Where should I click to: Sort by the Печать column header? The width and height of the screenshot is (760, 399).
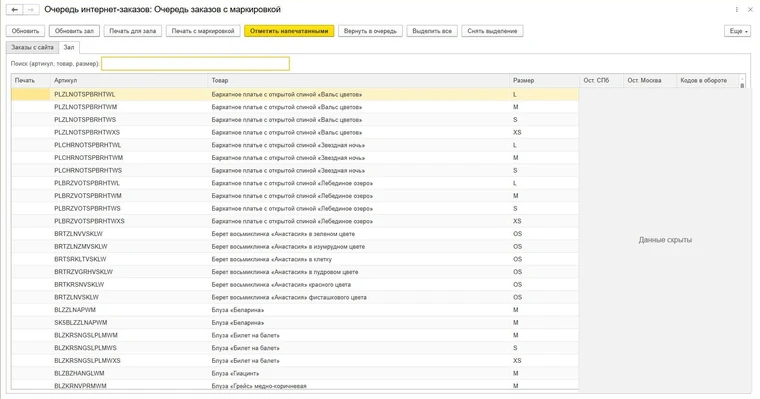point(31,80)
